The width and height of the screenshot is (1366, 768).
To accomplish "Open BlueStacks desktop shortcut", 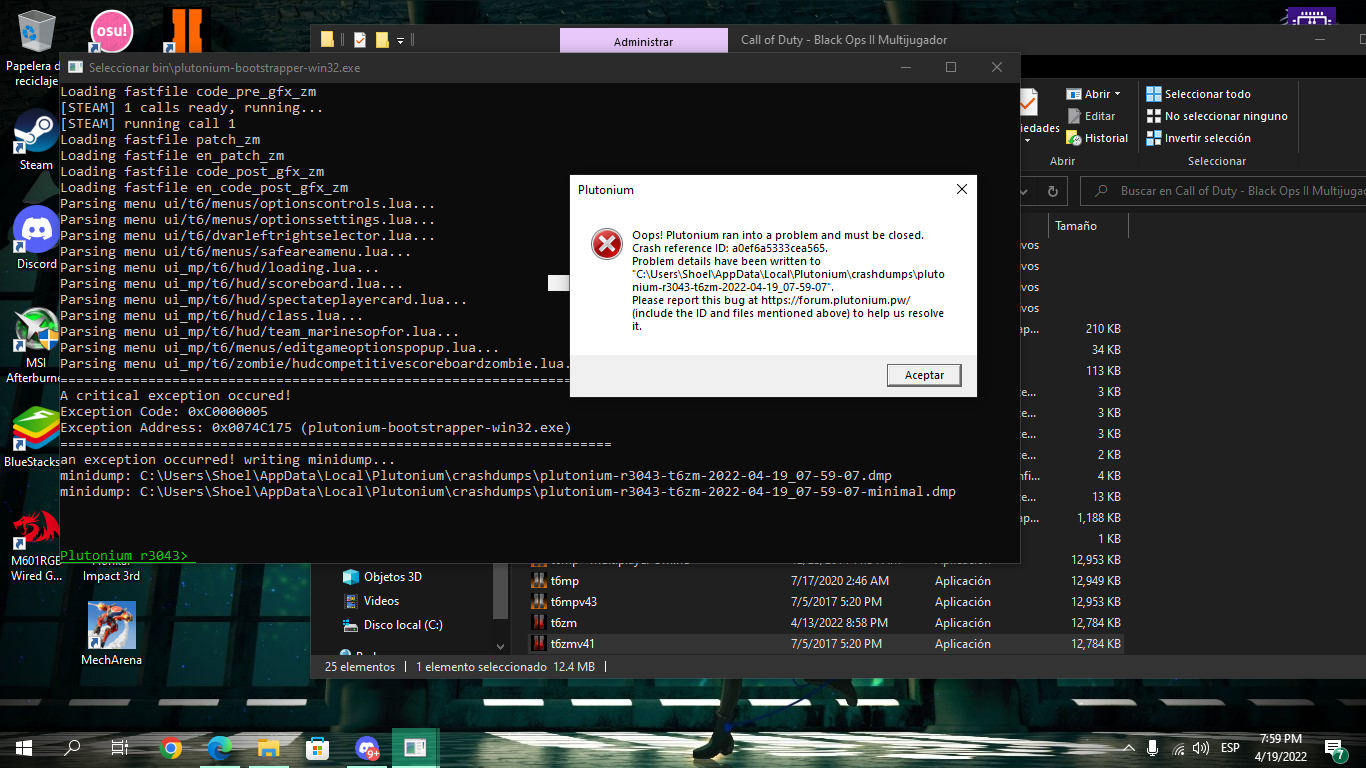I will coord(36,438).
